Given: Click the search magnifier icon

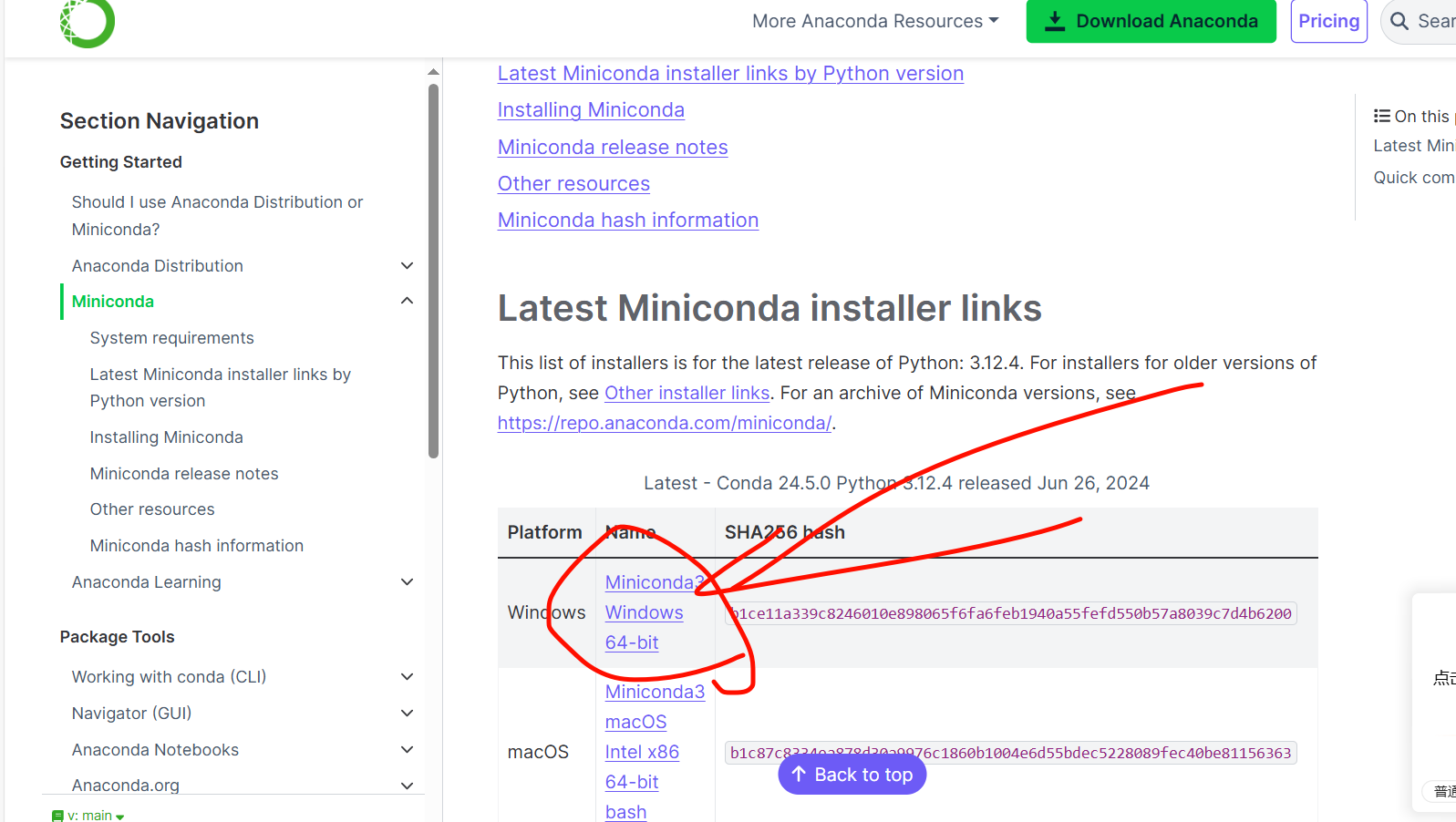Looking at the screenshot, I should 1399,21.
